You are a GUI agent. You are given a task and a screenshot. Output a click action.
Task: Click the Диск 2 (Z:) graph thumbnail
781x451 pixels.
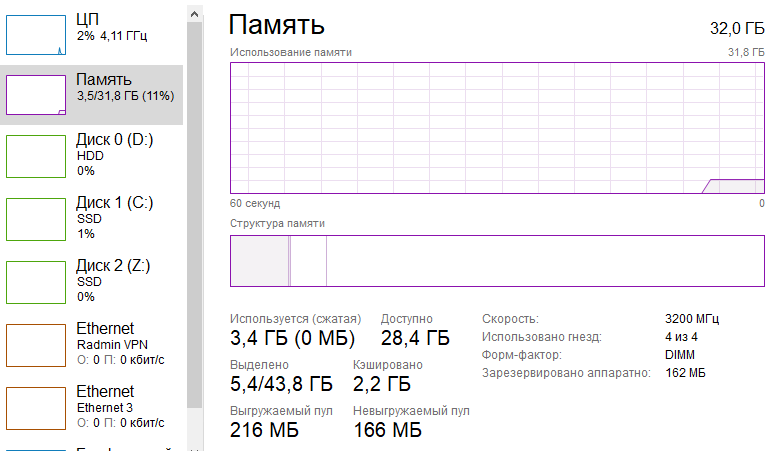[35, 282]
